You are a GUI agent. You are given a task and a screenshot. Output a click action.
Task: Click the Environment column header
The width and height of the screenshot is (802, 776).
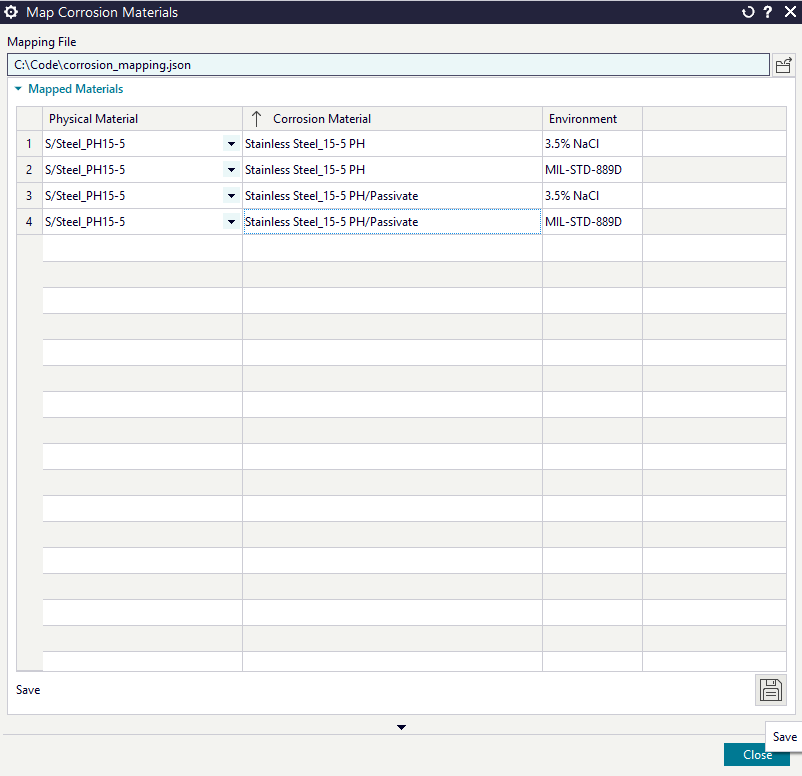click(x=592, y=119)
